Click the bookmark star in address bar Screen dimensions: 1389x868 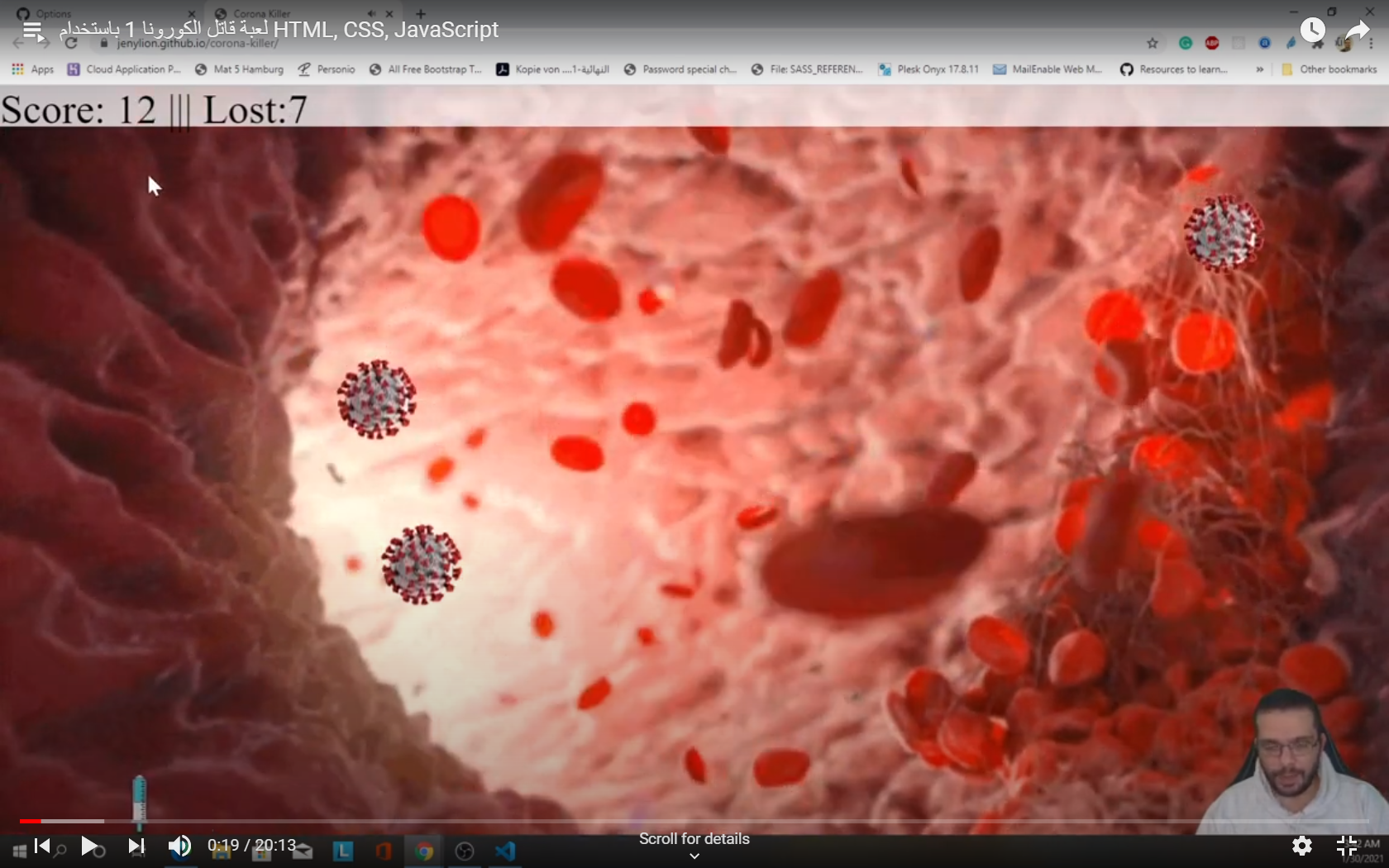(x=1152, y=44)
